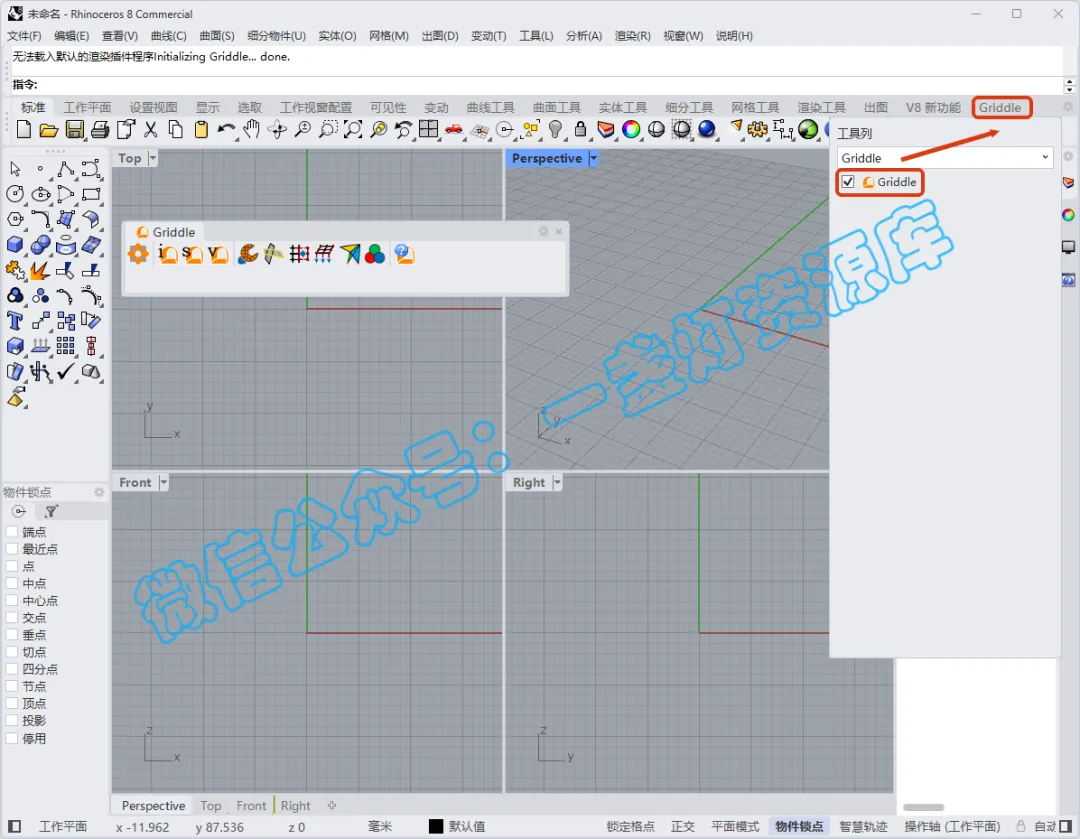Click the Griddle help question icon
The height and width of the screenshot is (839, 1080).
point(404,254)
